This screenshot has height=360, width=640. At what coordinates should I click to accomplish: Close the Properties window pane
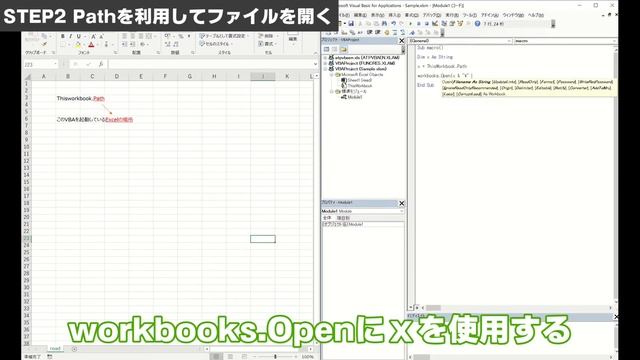click(401, 203)
